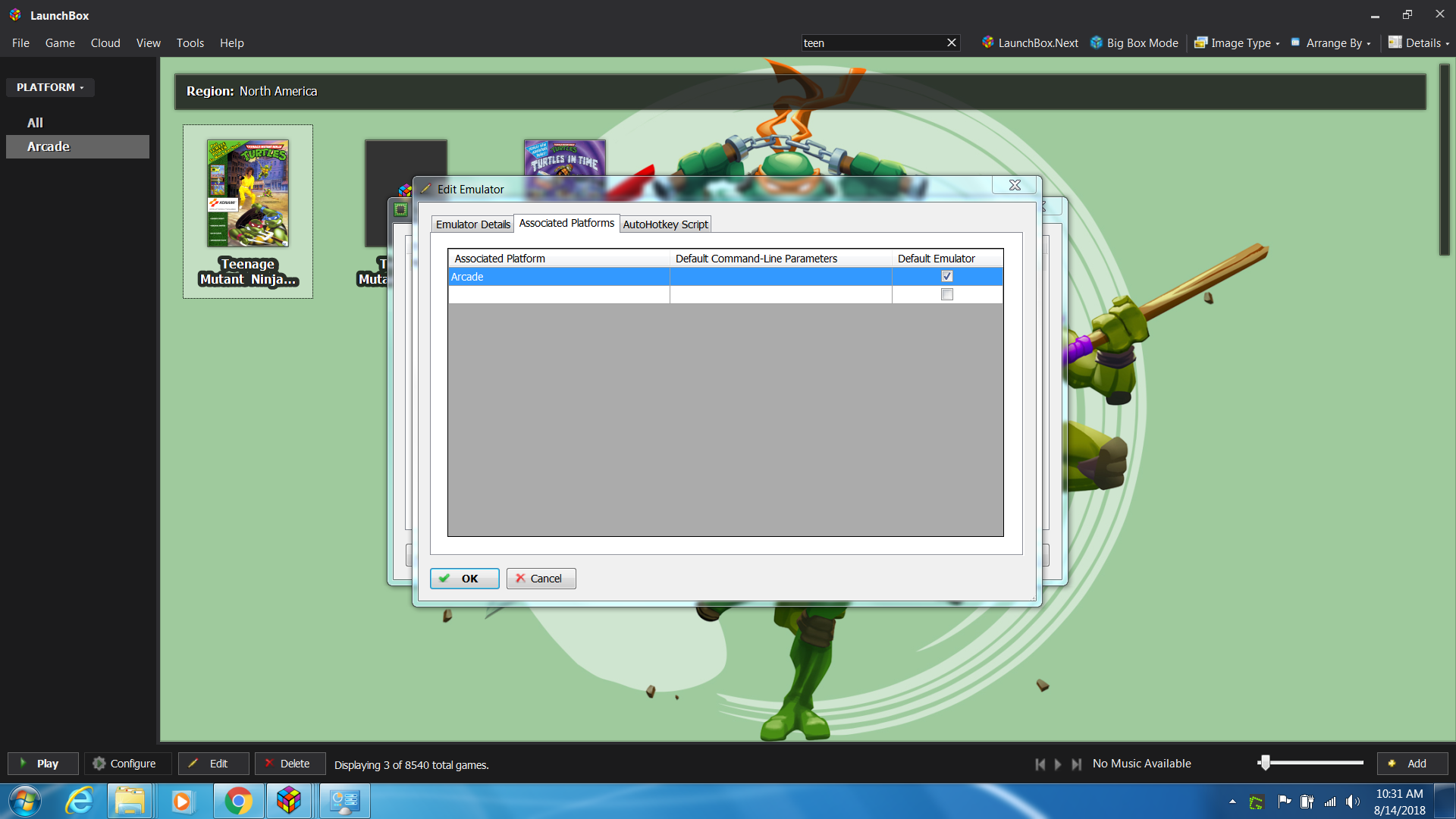This screenshot has height=819, width=1456.
Task: Open the Details view dropdown
Action: pyautogui.click(x=1419, y=43)
